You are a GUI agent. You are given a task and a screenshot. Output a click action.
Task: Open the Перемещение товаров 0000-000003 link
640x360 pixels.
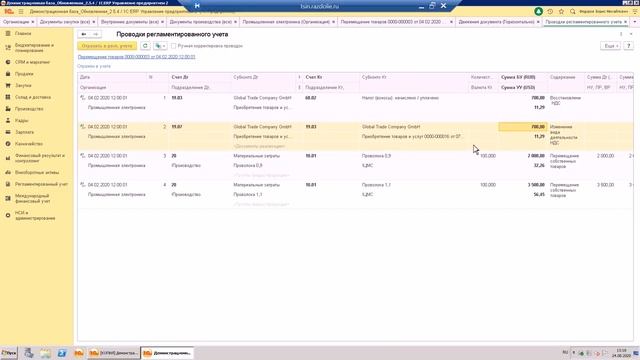pos(136,57)
